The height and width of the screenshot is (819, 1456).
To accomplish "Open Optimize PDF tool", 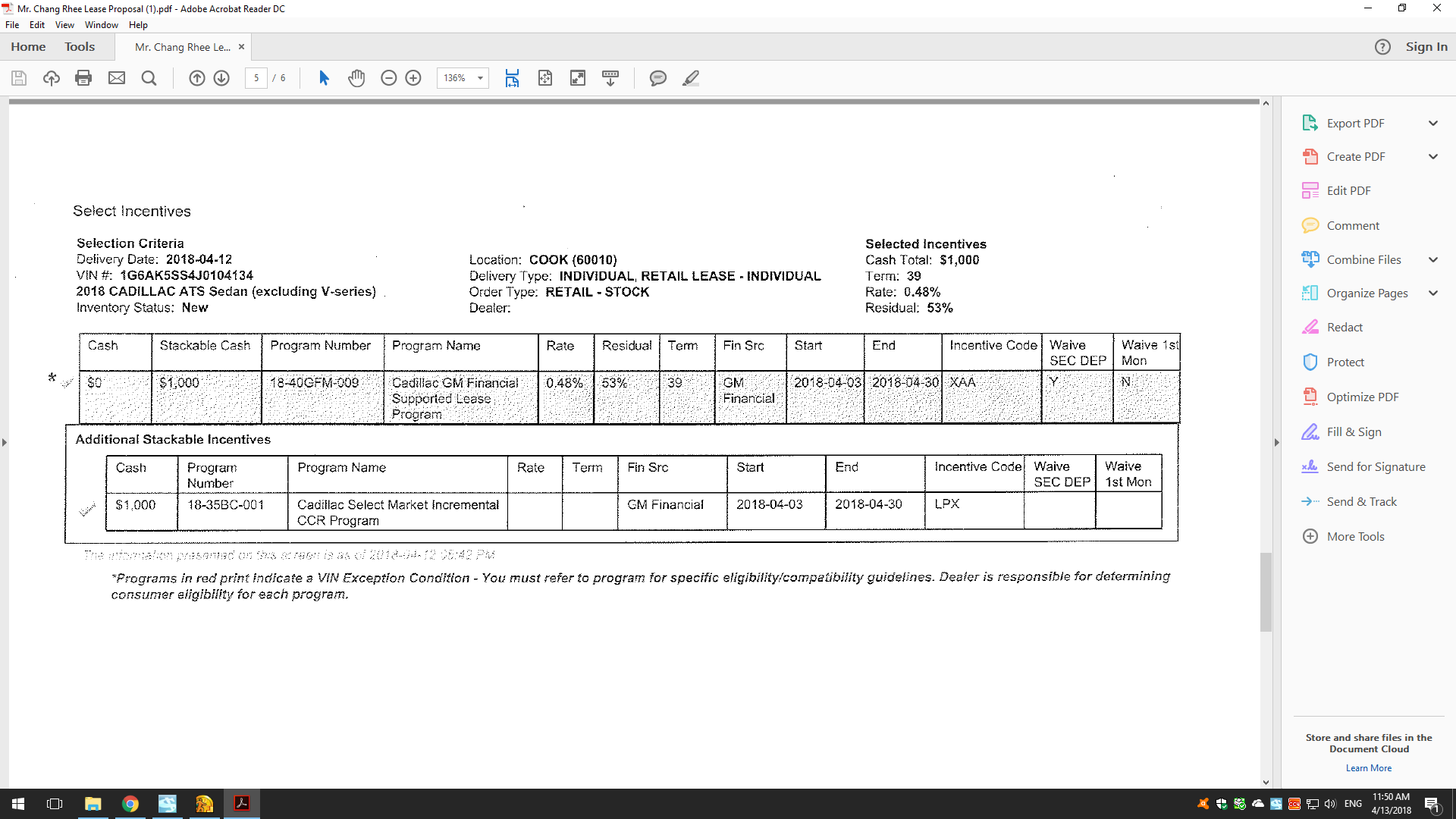I will click(1362, 397).
